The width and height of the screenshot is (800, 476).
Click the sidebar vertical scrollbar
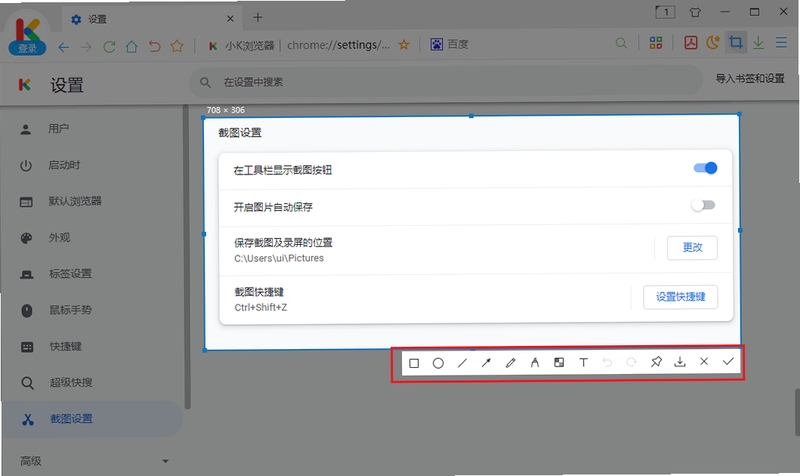(x=188, y=258)
